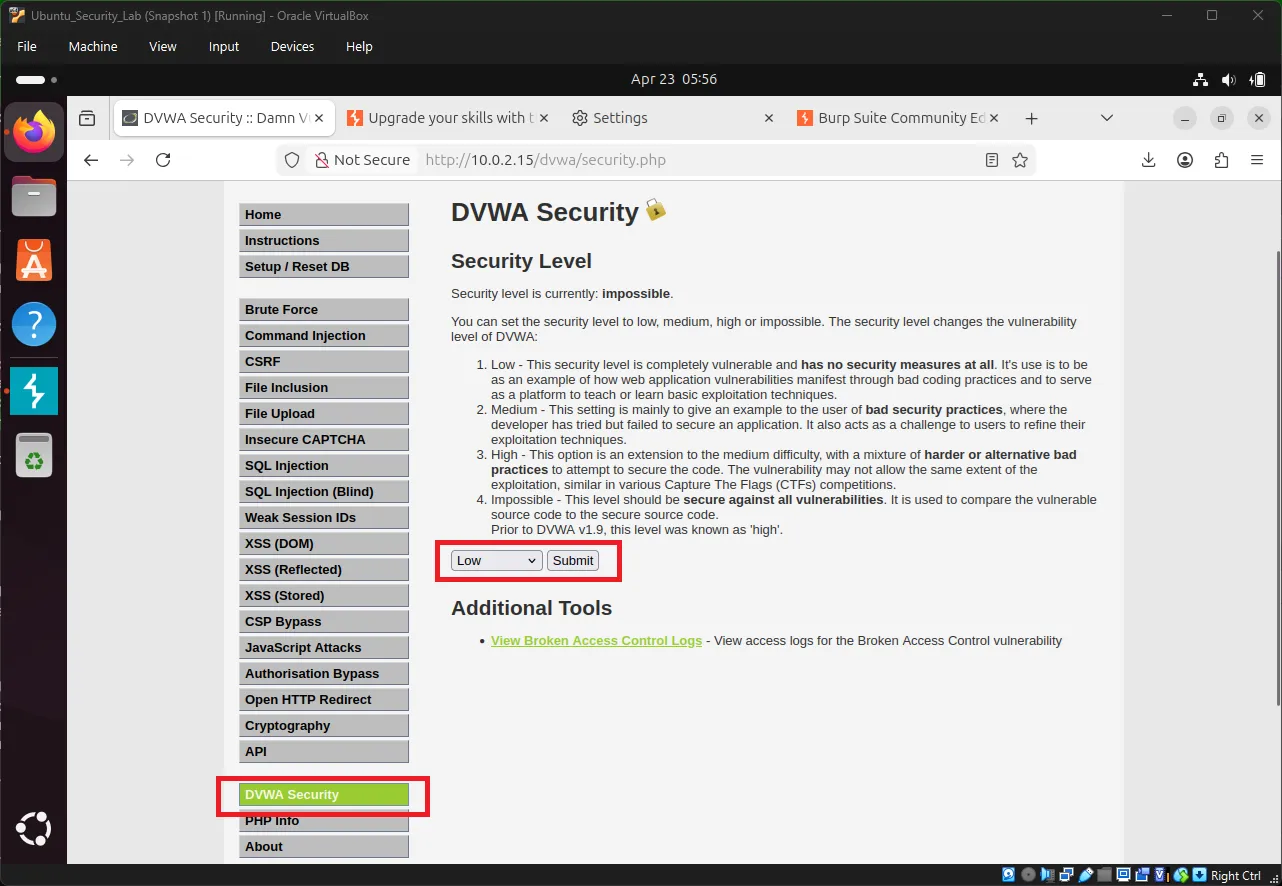This screenshot has height=886, width=1282.
Task: Open the Machine menu in VirtualBox
Action: [92, 46]
